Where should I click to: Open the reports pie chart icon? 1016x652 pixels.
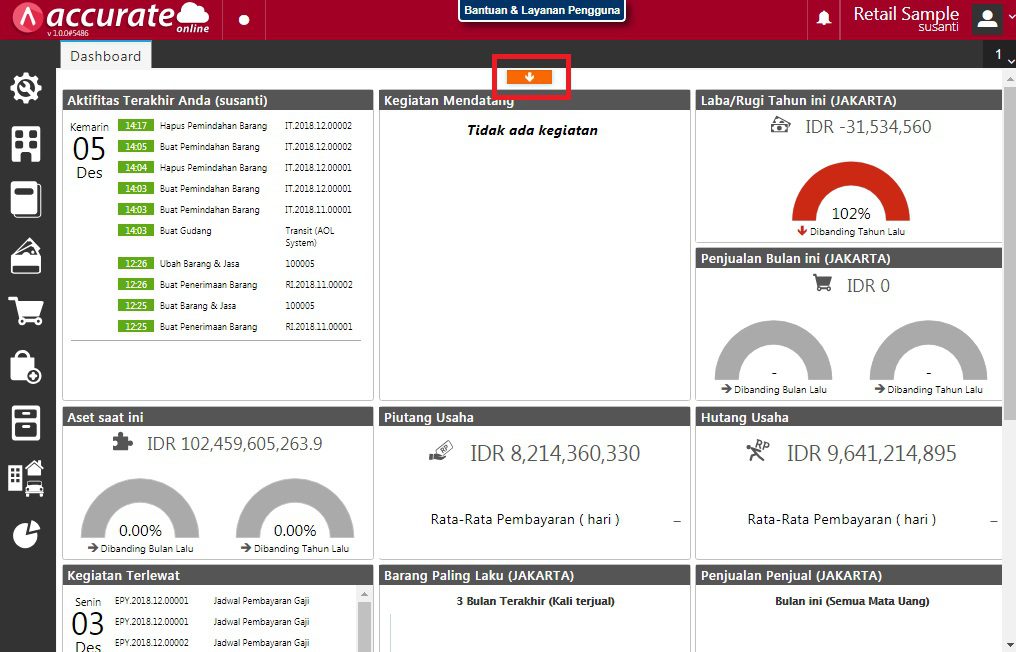point(27,534)
